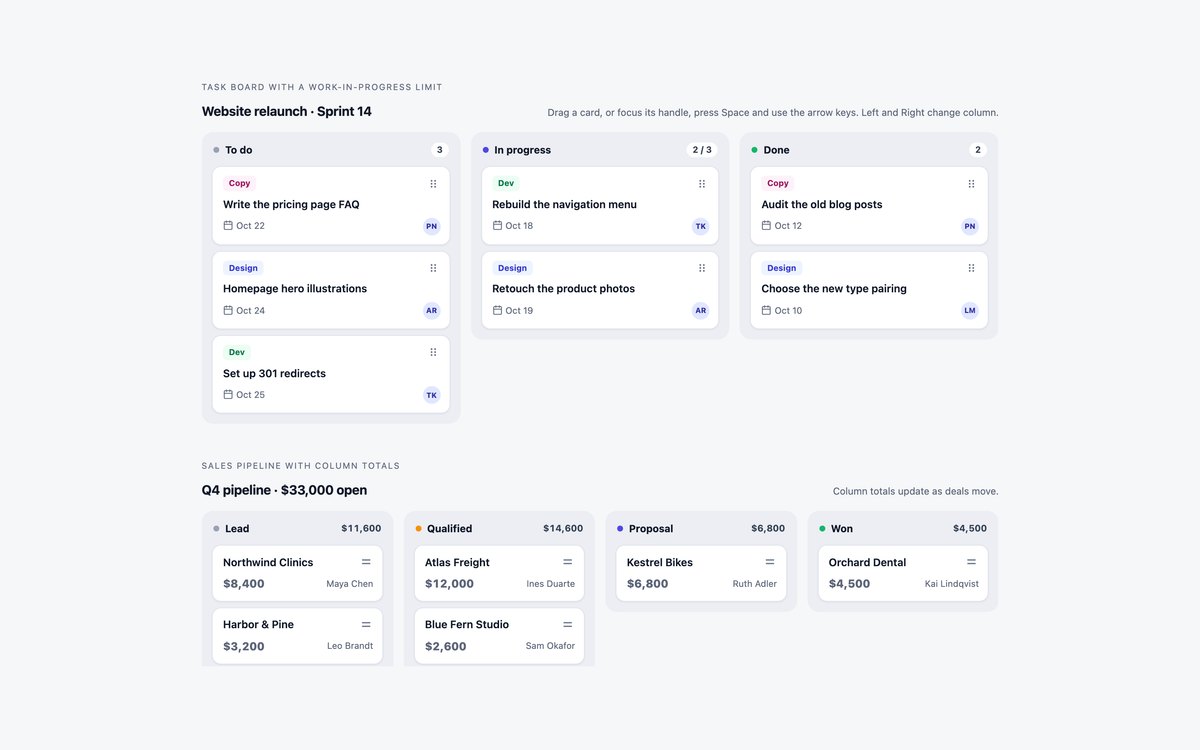Click calendar icon beside Oct 12
This screenshot has height=750, width=1200.
pos(766,226)
